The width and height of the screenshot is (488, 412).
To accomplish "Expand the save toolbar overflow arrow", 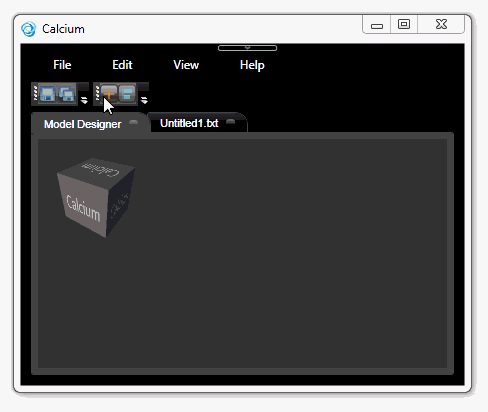I will 84,100.
